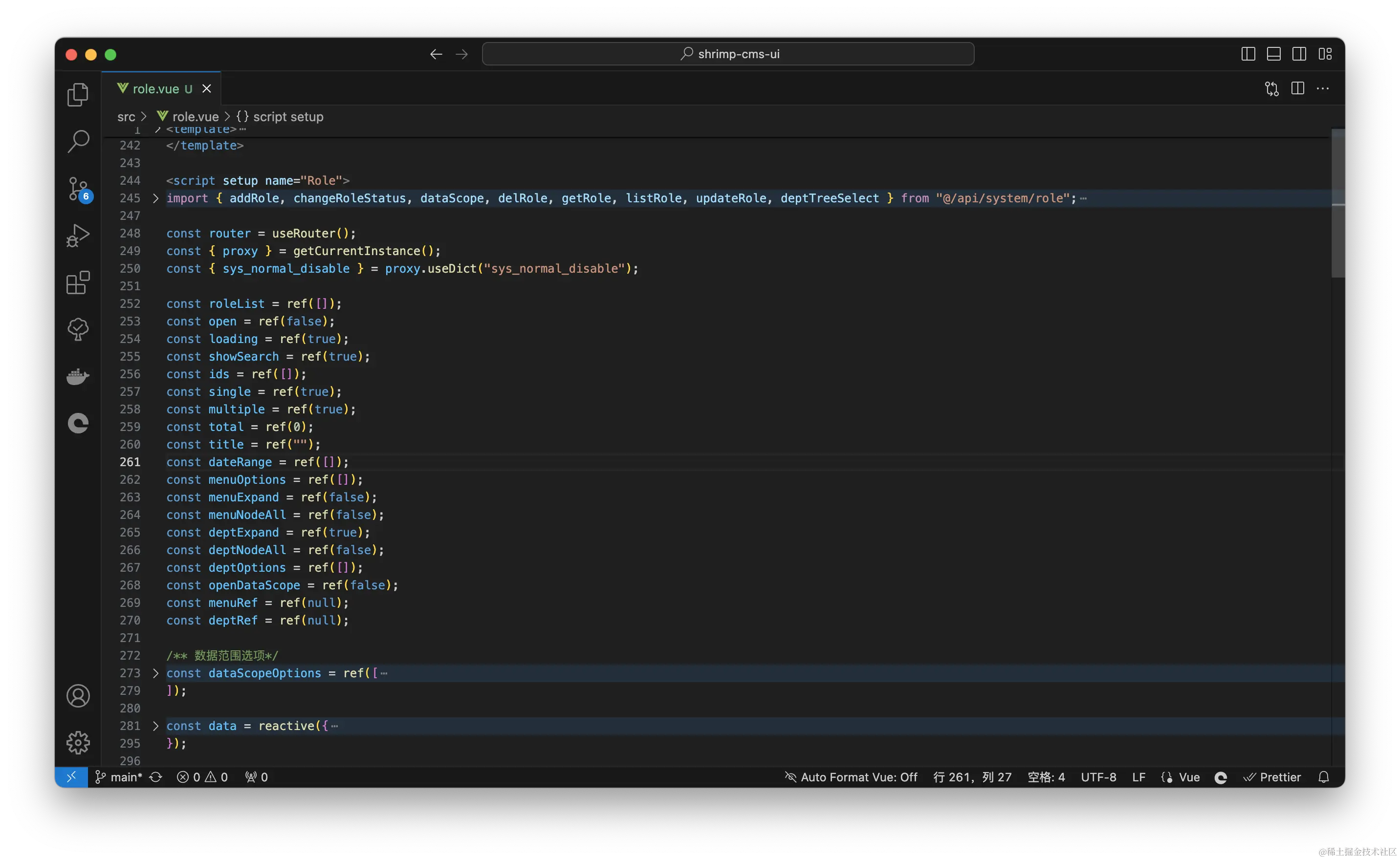The width and height of the screenshot is (1400, 860).
Task: Open the Extensions view
Action: tap(78, 282)
